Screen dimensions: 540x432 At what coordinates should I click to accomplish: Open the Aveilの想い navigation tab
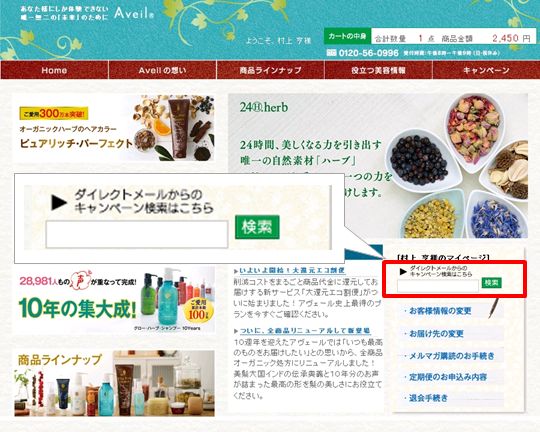click(x=162, y=70)
